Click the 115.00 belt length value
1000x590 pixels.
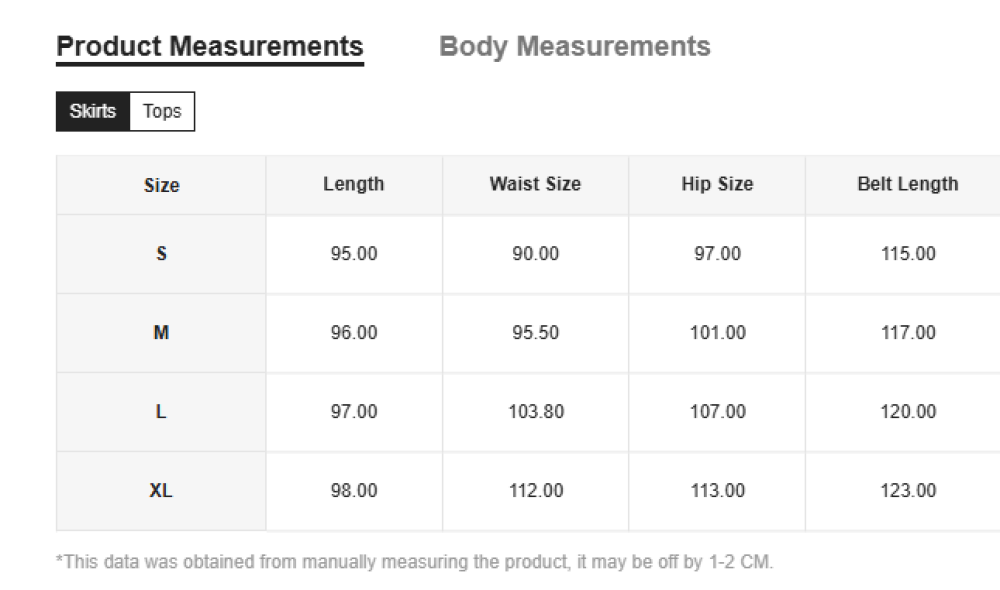(908, 254)
